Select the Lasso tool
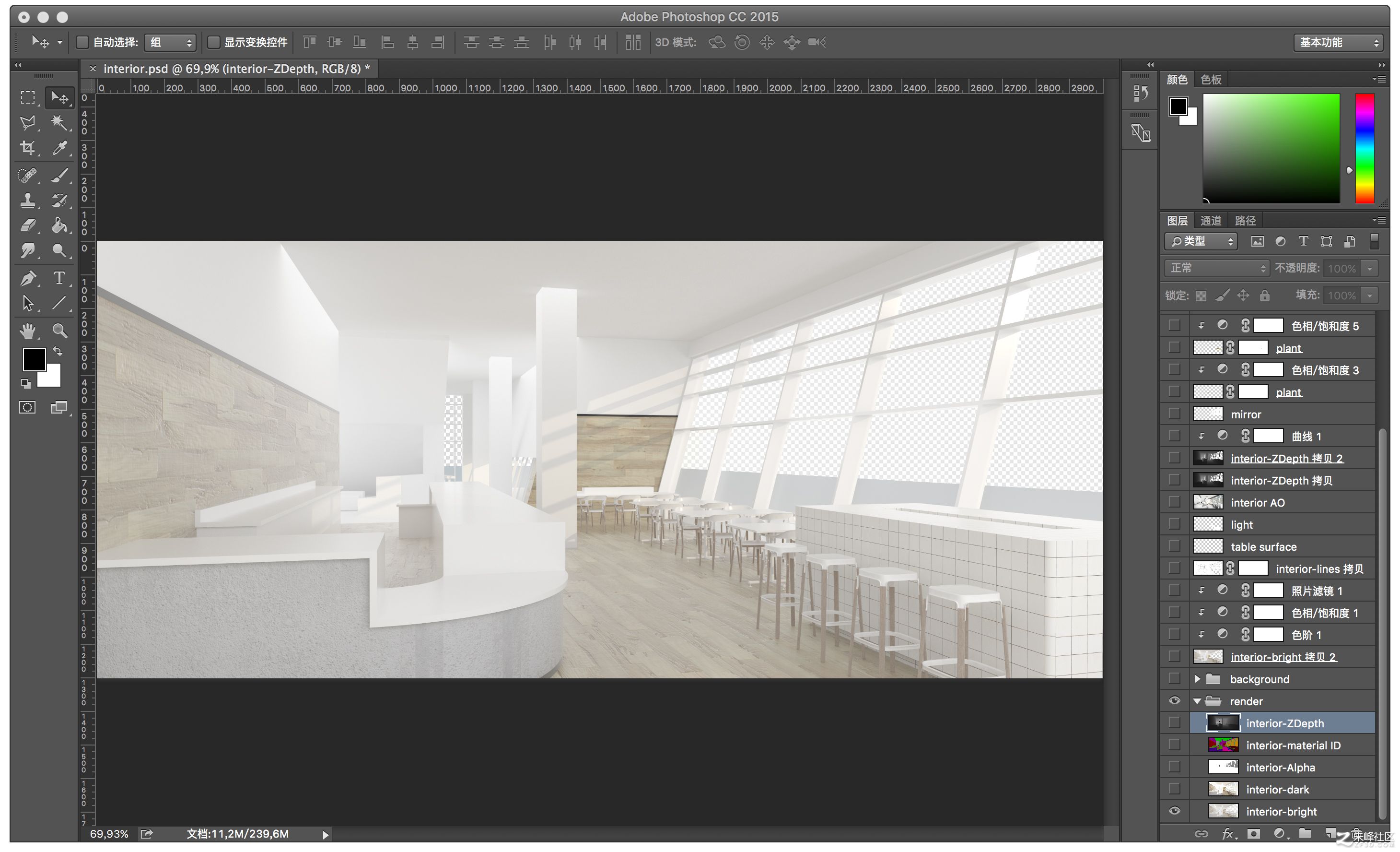Image resolution: width=1400 pixels, height=852 pixels. 27,123
